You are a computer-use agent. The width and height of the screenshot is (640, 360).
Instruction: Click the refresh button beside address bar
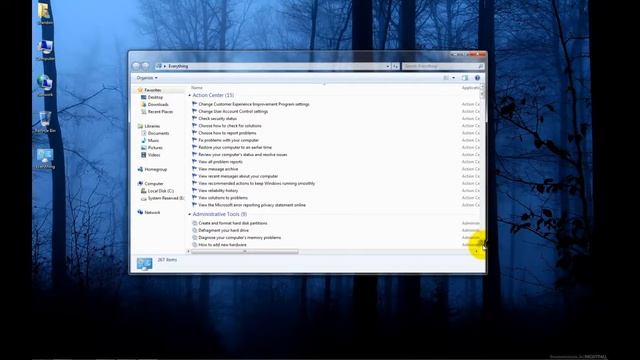(395, 66)
